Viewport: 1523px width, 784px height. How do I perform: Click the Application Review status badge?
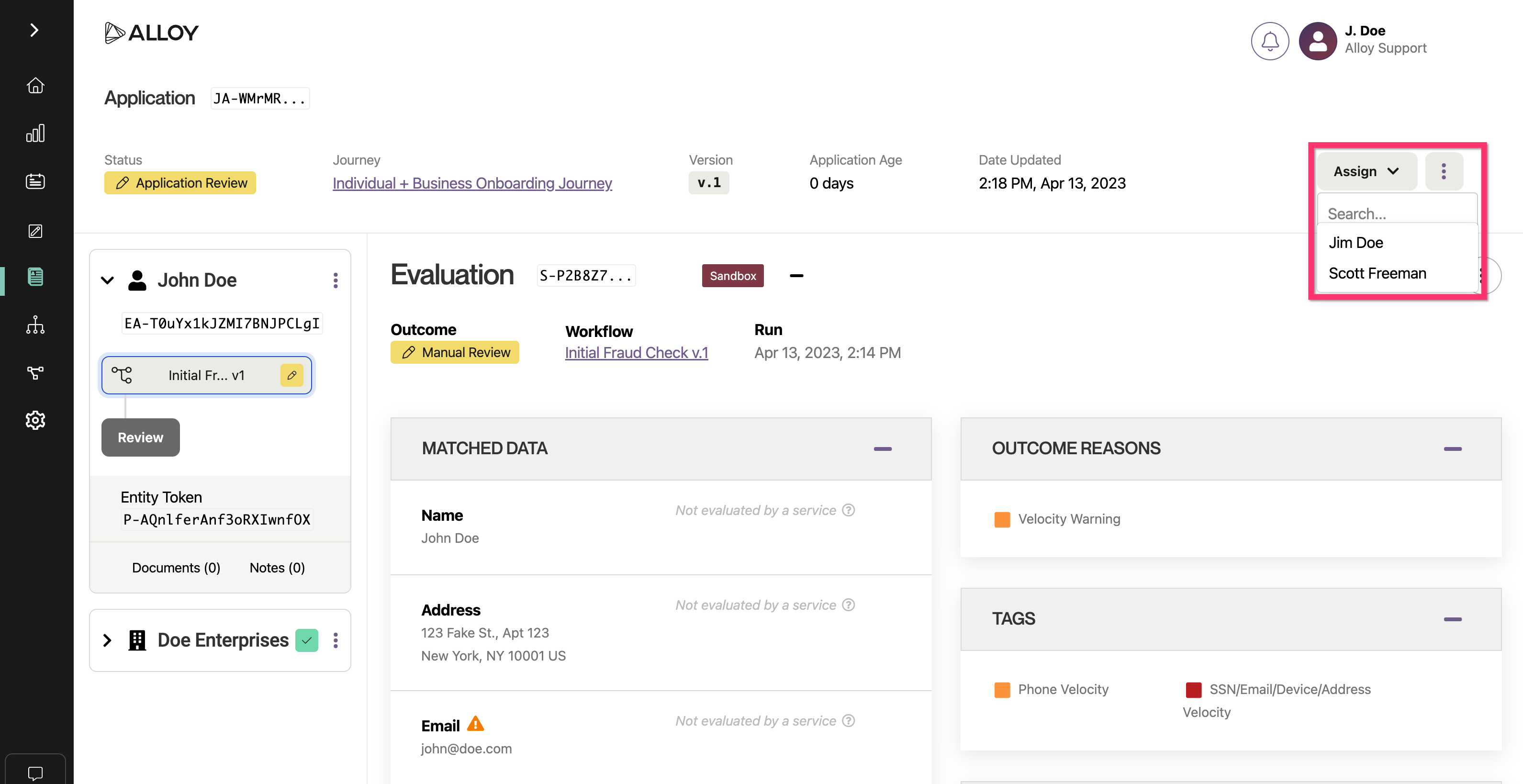pos(180,183)
